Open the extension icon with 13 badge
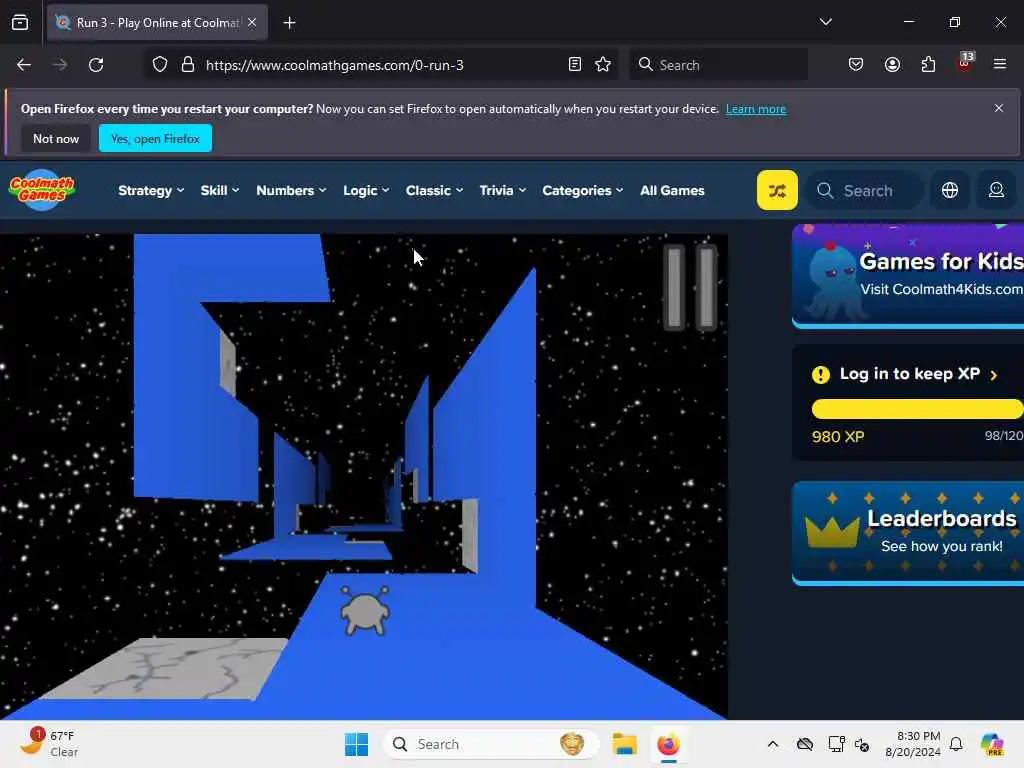This screenshot has height=768, width=1024. coord(965,63)
